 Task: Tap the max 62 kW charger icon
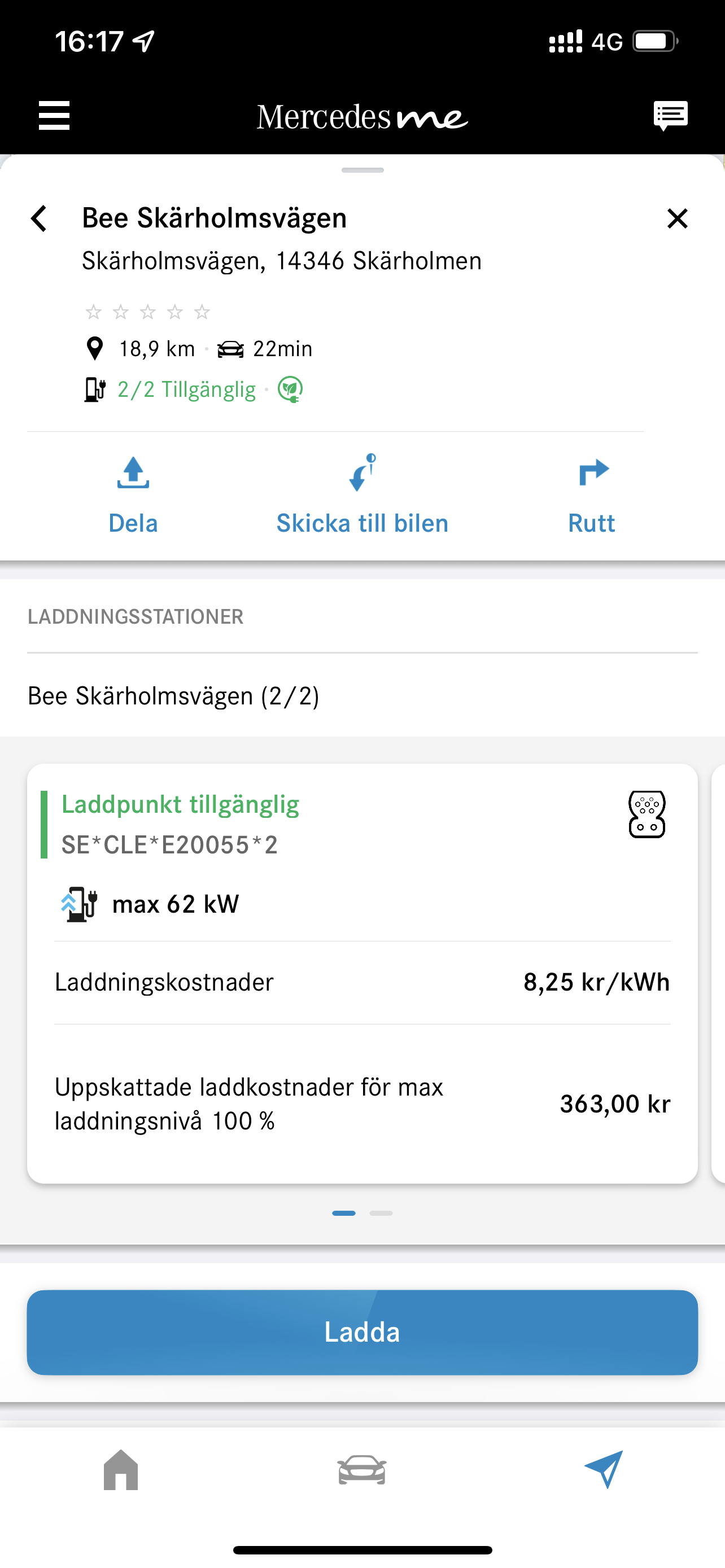pyautogui.click(x=79, y=905)
